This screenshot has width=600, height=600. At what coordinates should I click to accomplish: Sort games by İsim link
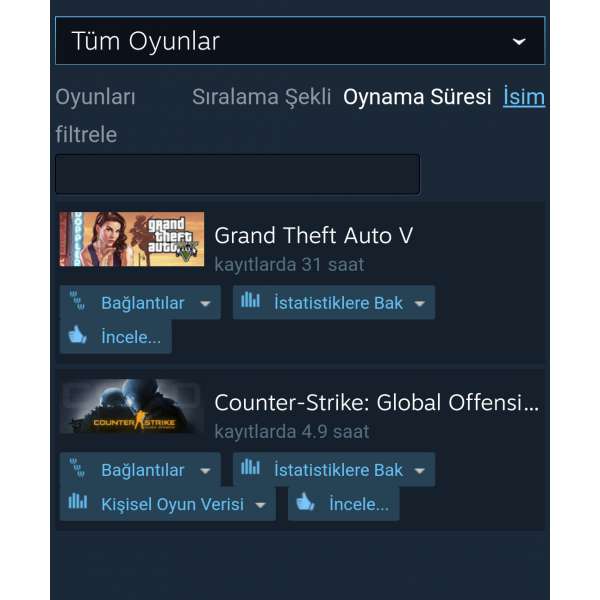pyautogui.click(x=524, y=97)
